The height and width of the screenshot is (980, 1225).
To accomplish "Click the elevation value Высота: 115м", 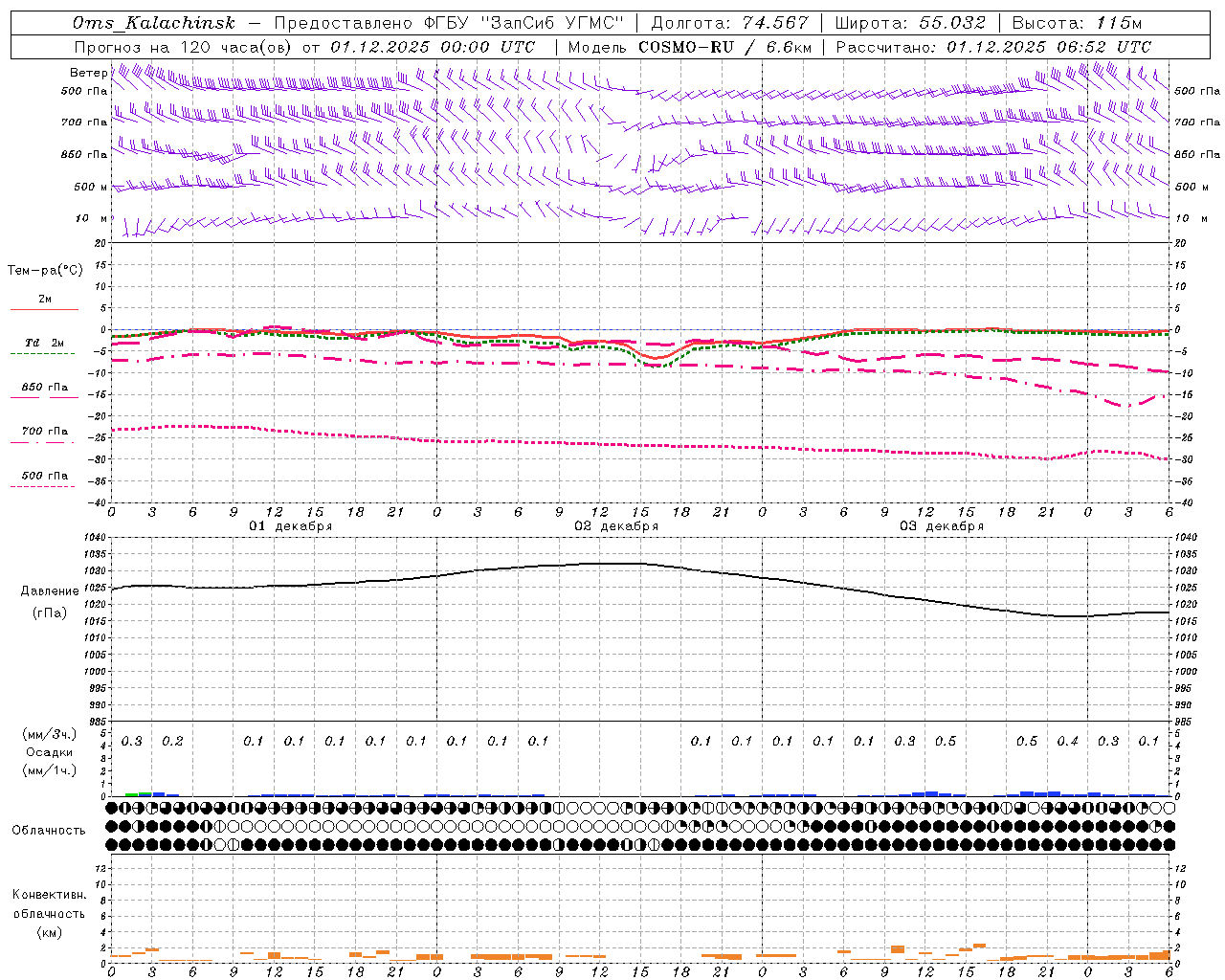I will point(1077,23).
